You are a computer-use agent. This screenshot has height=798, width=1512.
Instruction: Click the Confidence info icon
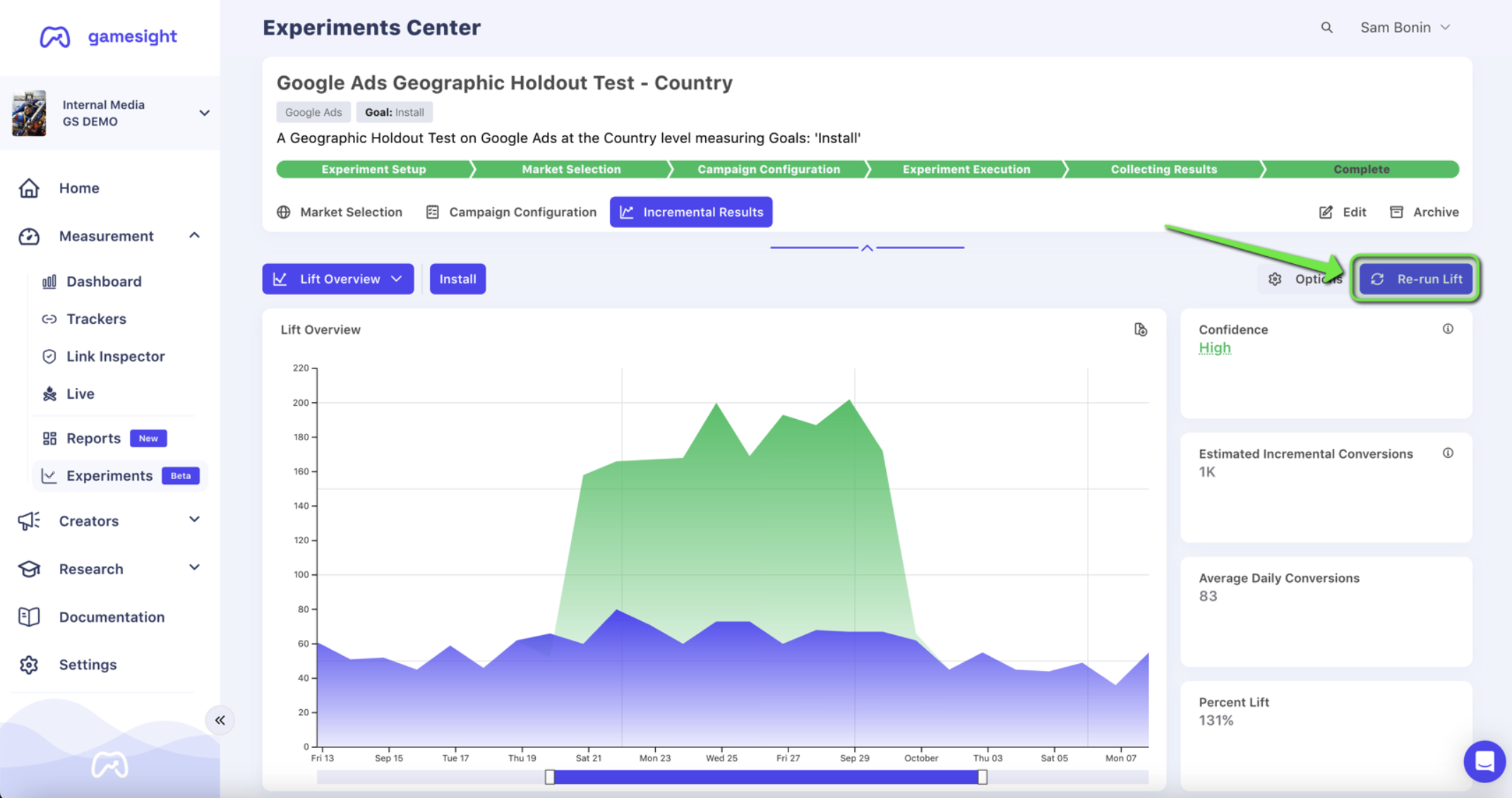point(1448,329)
